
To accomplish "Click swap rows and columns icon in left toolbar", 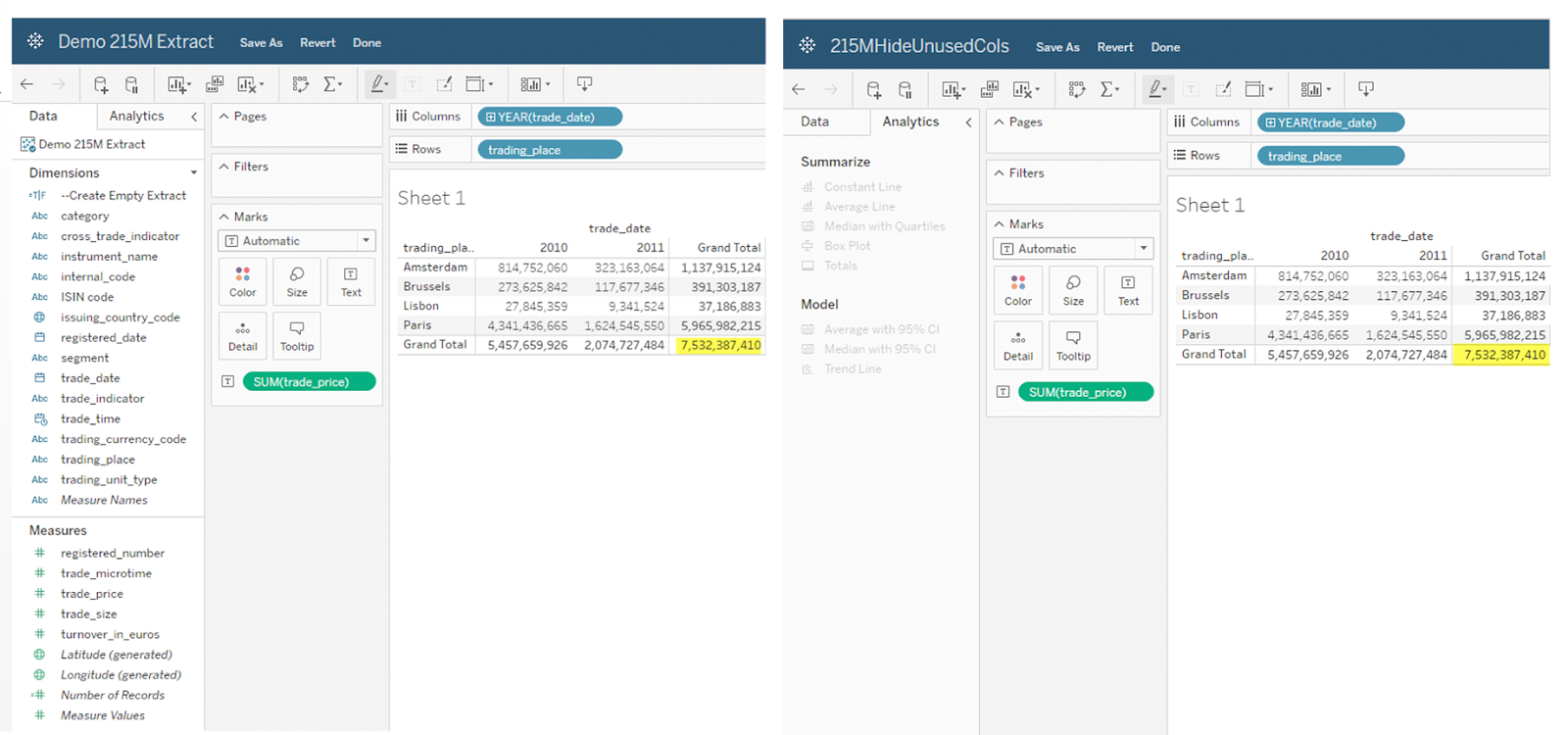I will [300, 84].
